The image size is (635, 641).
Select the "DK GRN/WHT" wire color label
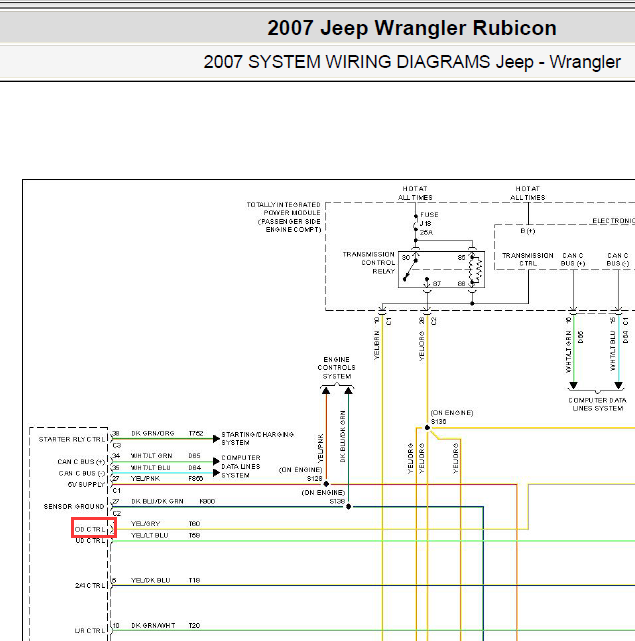pyautogui.click(x=153, y=625)
